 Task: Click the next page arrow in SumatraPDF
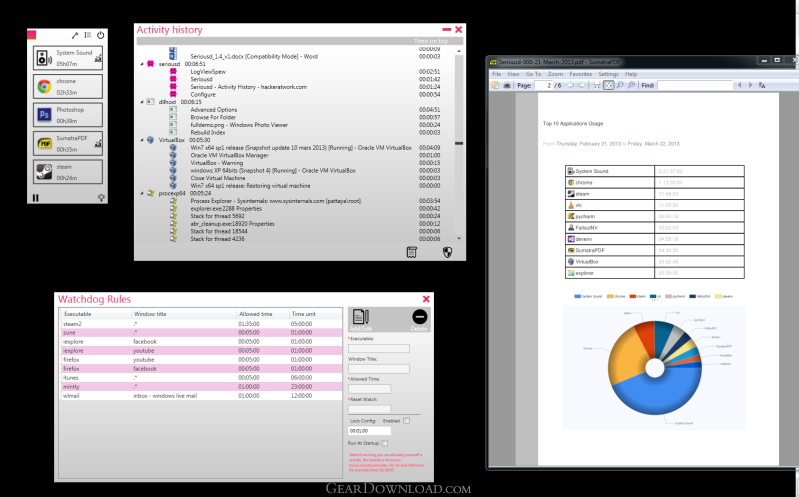tap(581, 85)
